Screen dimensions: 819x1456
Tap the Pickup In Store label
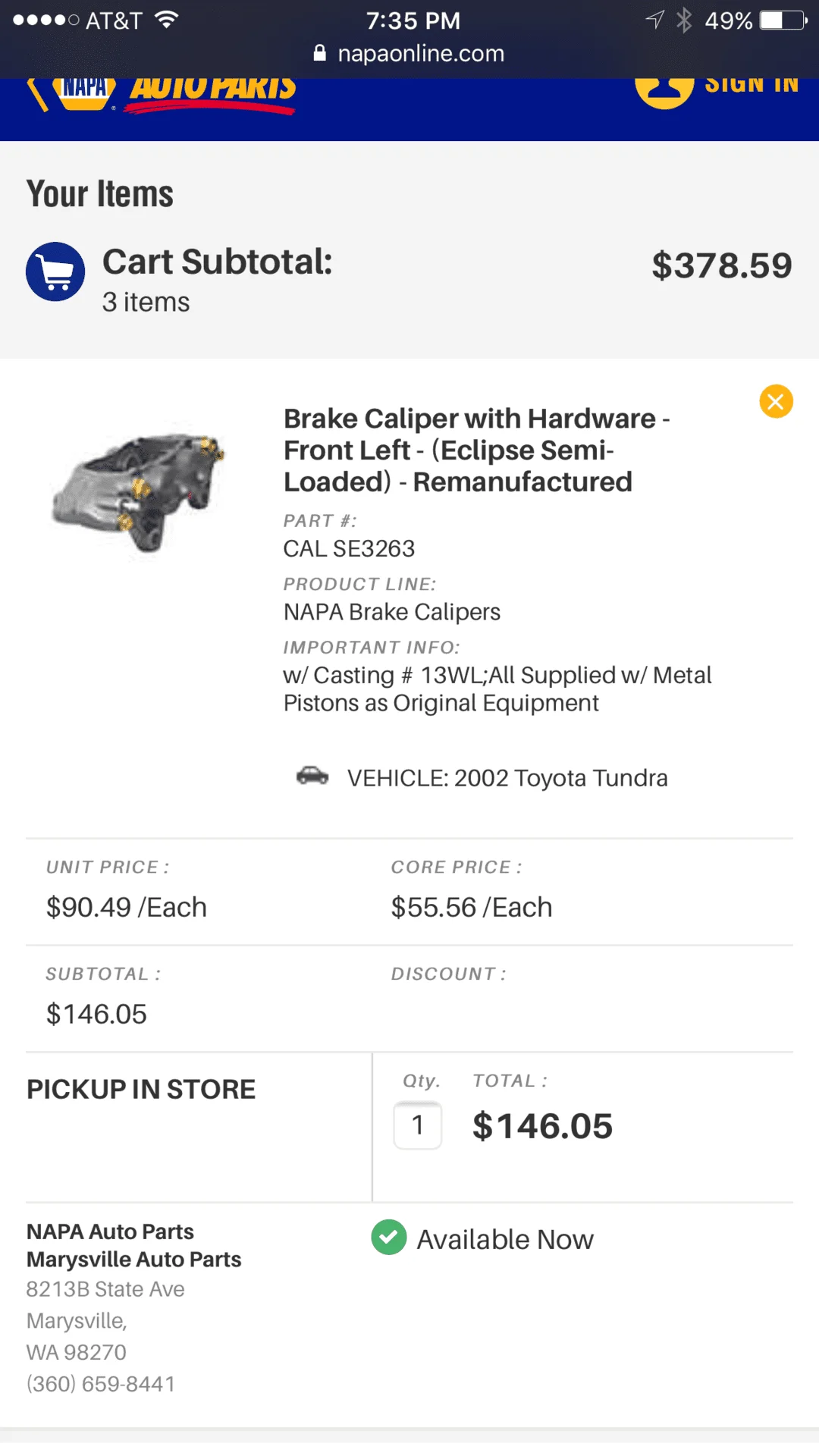pyautogui.click(x=141, y=1090)
